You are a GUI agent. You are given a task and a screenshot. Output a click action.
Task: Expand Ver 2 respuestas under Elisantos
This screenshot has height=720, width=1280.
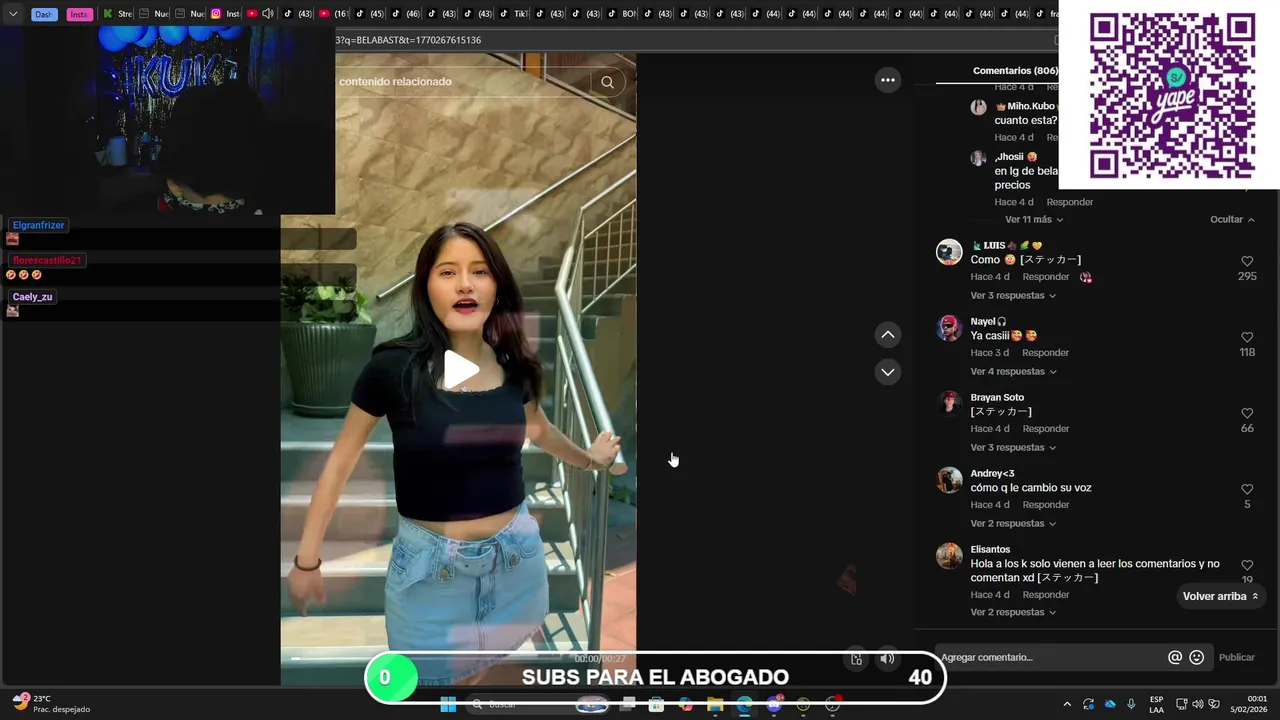[x=1013, y=612]
